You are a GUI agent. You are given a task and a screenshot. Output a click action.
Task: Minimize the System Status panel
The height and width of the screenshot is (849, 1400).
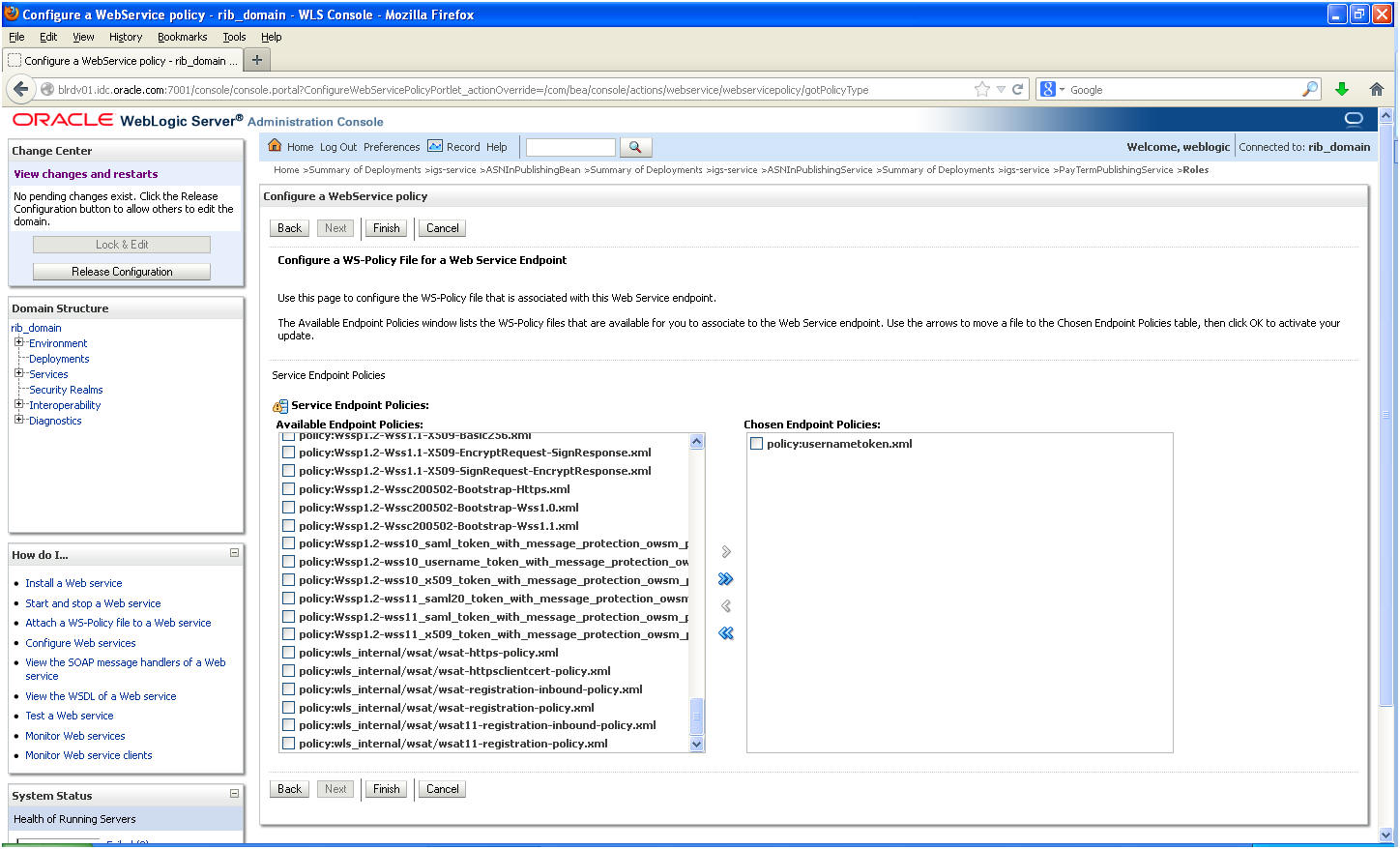point(234,794)
